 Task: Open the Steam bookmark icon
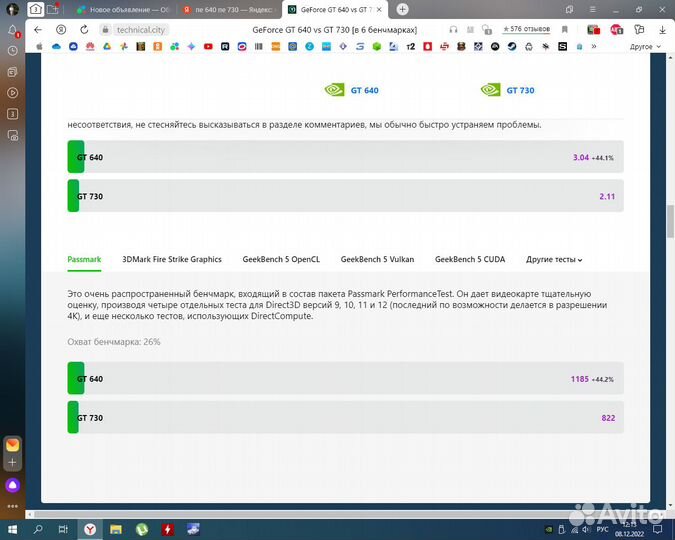[x=512, y=47]
